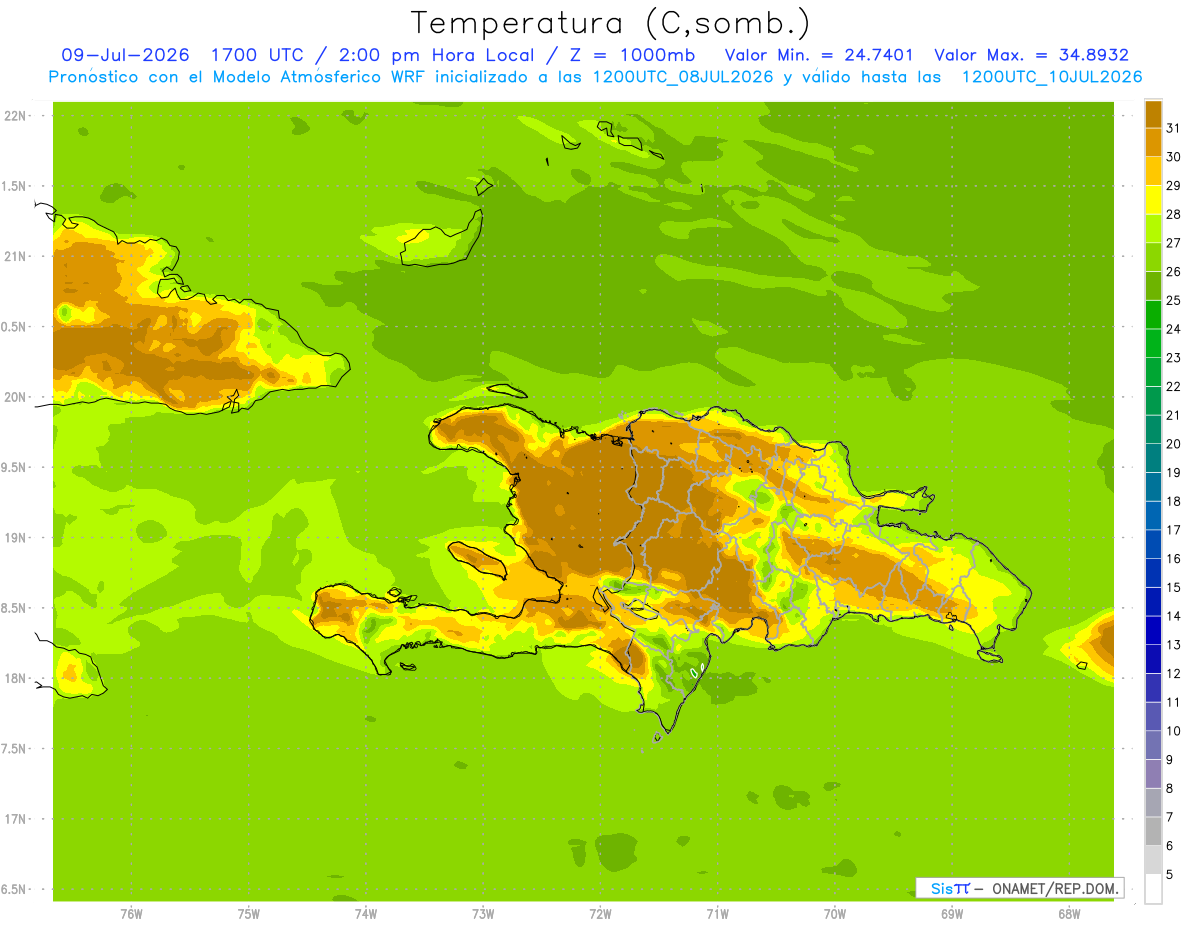Click the '18N' latitude axis label
Image resolution: width=1200 pixels, height=927 pixels.
click(15, 678)
